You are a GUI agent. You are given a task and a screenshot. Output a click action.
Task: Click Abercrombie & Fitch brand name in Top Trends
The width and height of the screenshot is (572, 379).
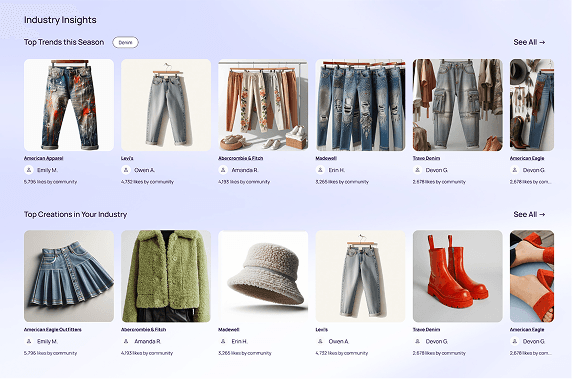(x=240, y=158)
